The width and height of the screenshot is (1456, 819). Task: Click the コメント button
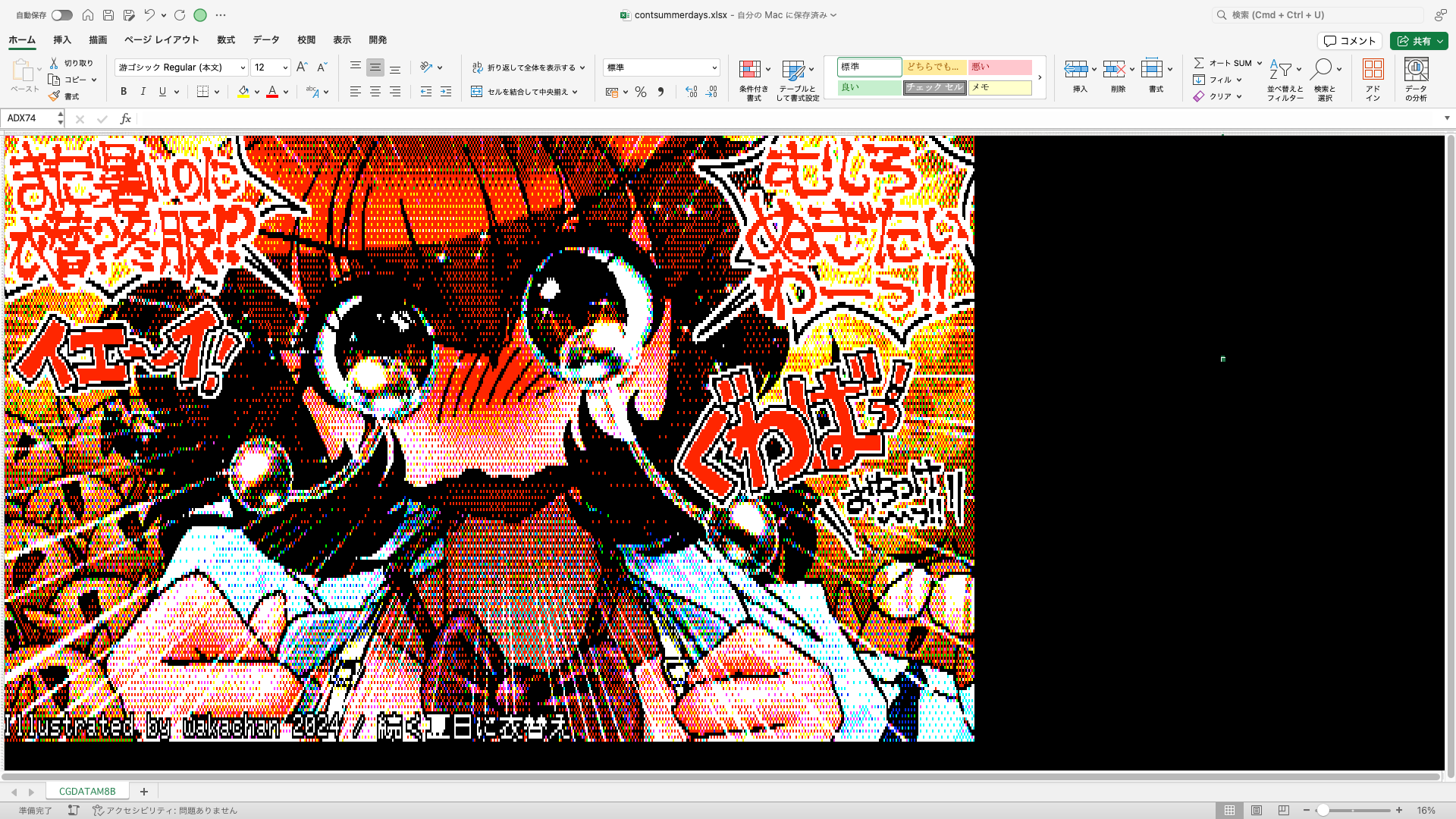point(1350,41)
